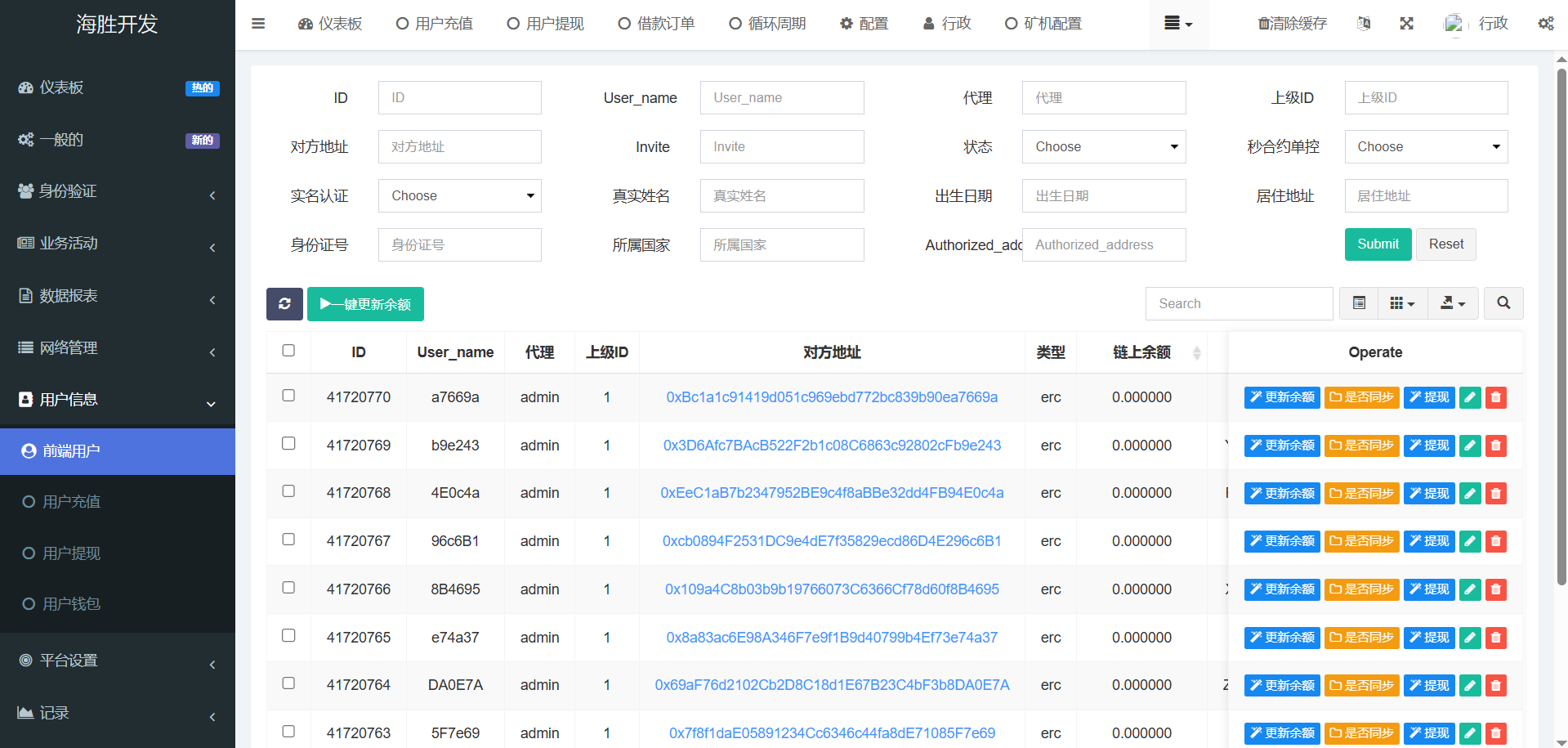Open address link 0xBc1a1c...7669a

pyautogui.click(x=831, y=397)
